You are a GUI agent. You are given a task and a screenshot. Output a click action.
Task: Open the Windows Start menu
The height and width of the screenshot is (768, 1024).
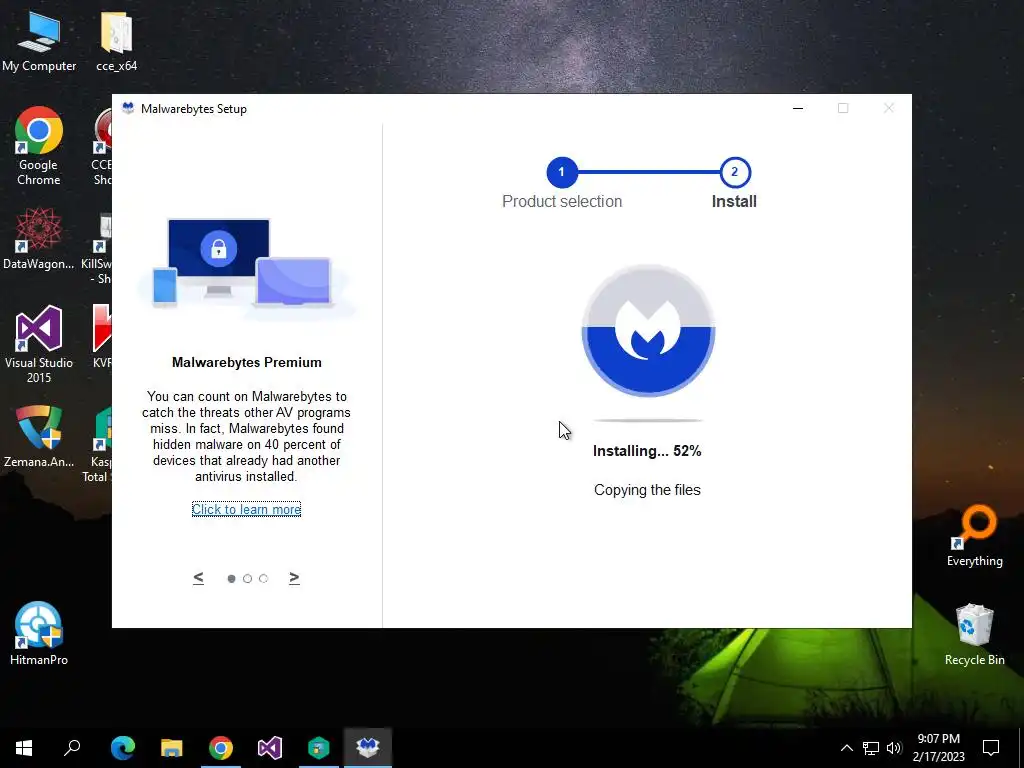24,748
